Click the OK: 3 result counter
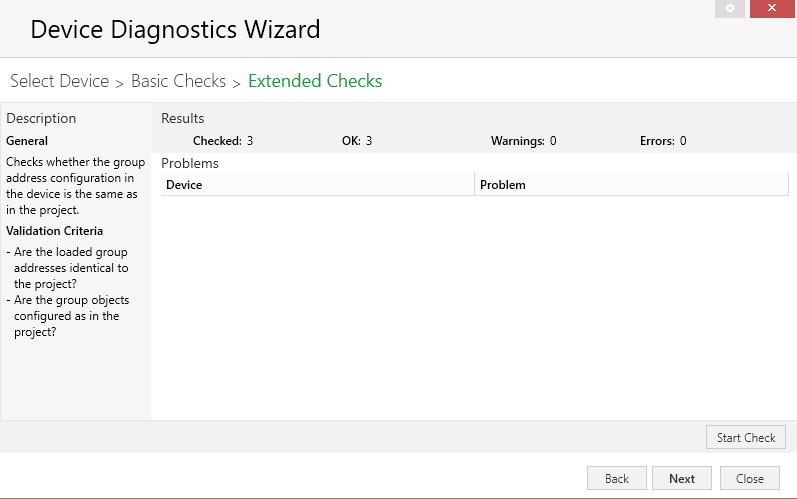Image resolution: width=797 pixels, height=499 pixels. [357, 141]
